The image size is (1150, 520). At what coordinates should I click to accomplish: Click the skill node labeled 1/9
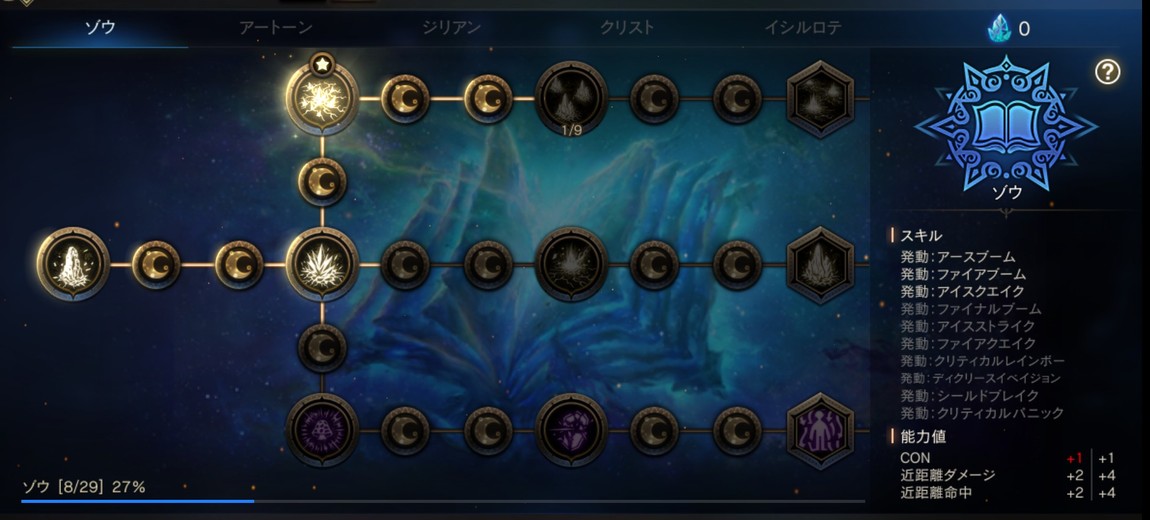coord(571,99)
